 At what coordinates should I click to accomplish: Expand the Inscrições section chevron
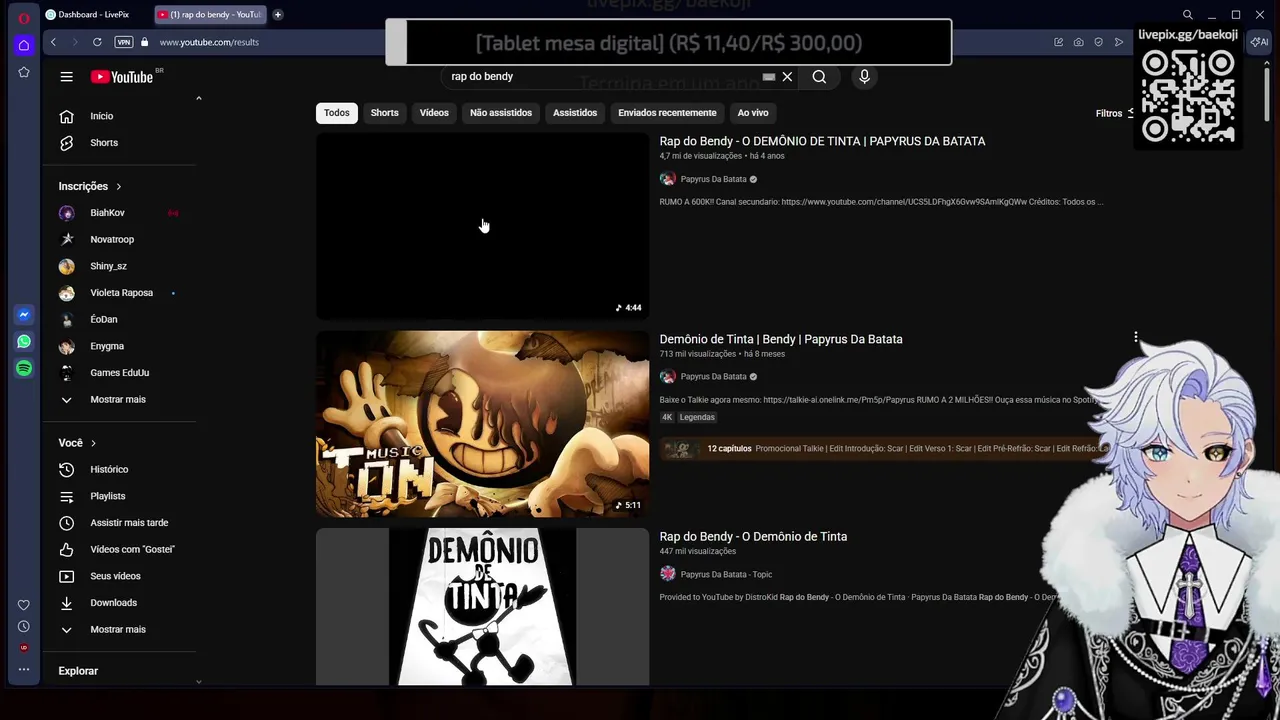118,186
